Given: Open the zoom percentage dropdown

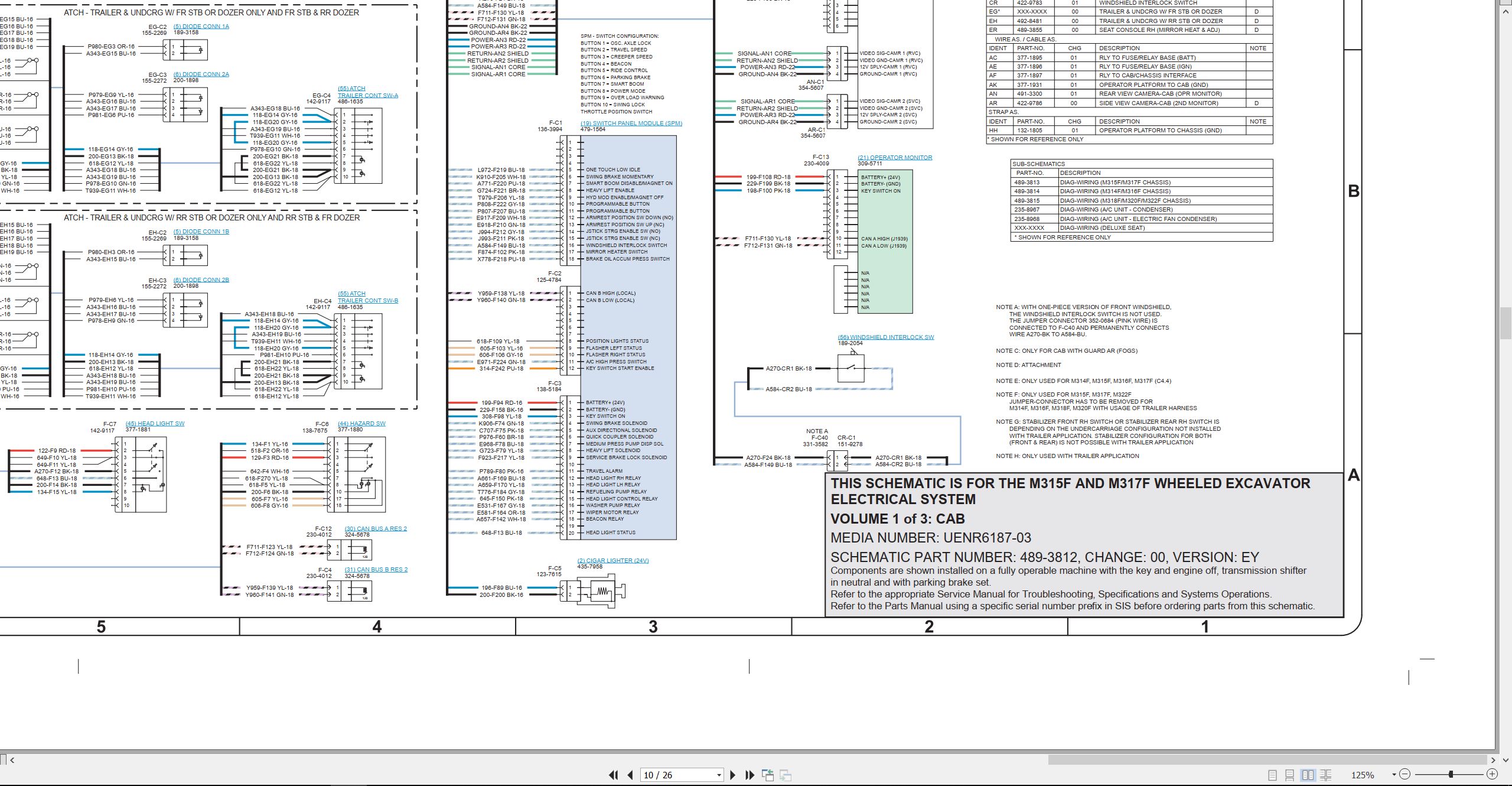Looking at the screenshot, I should 1394,775.
